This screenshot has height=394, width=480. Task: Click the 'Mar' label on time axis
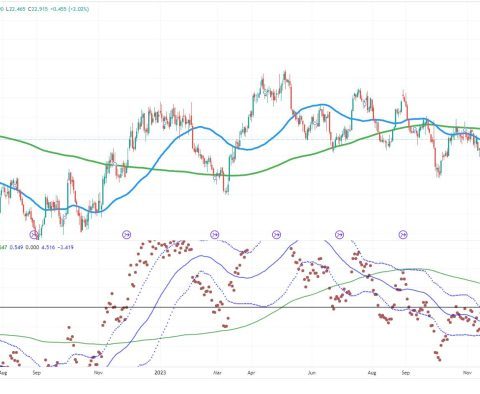point(217,373)
